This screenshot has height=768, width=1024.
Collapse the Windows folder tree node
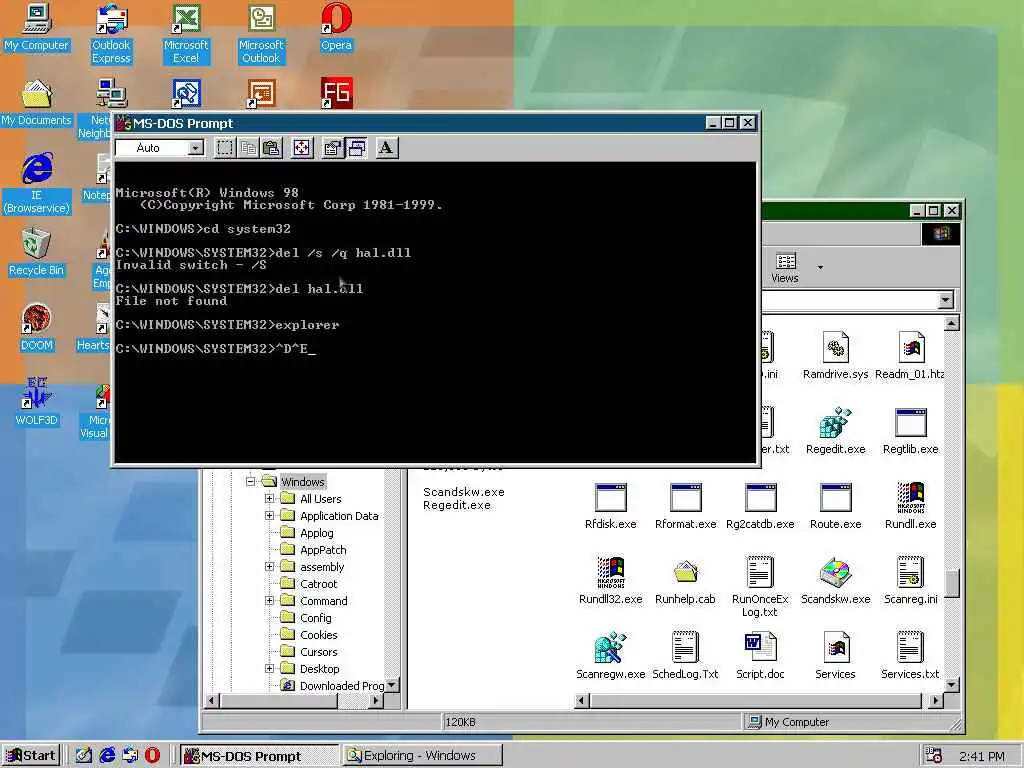pyautogui.click(x=251, y=481)
